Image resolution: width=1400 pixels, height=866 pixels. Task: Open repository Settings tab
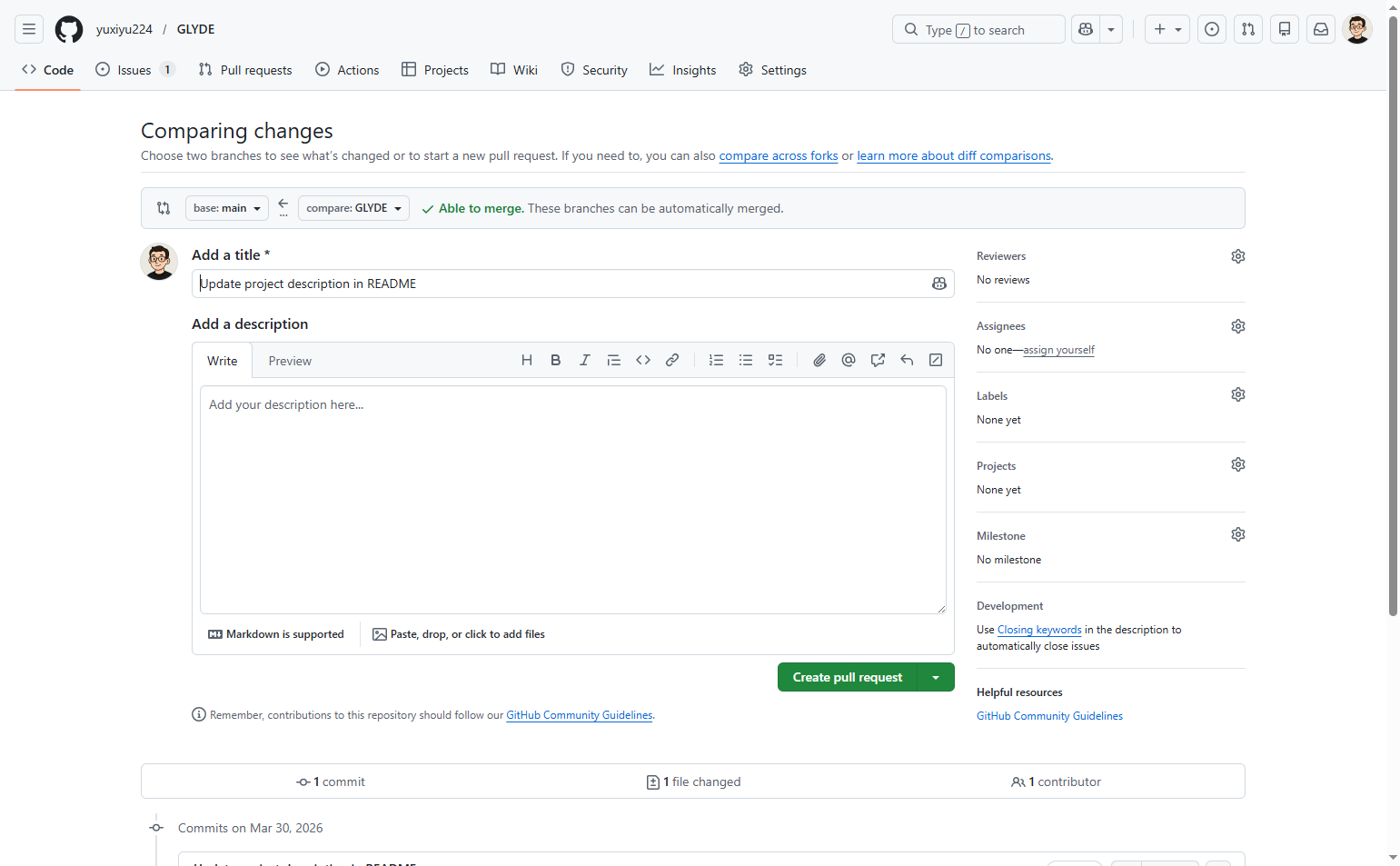[x=773, y=70]
